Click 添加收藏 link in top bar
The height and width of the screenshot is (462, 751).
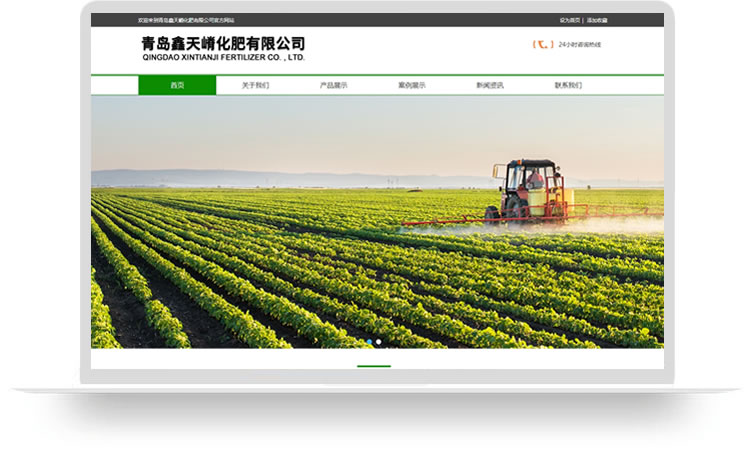(597, 20)
